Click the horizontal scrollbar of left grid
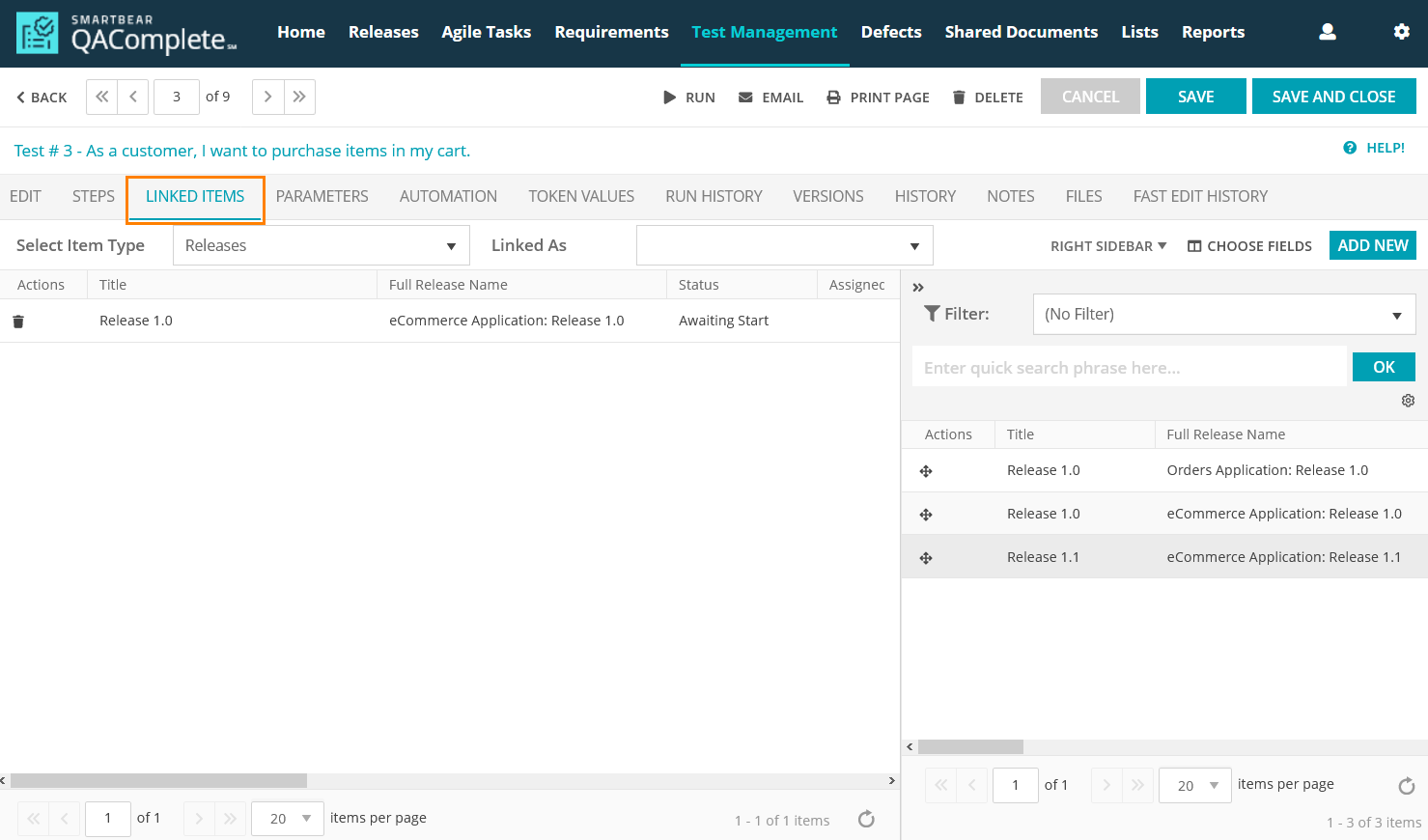 pyautogui.click(x=158, y=780)
